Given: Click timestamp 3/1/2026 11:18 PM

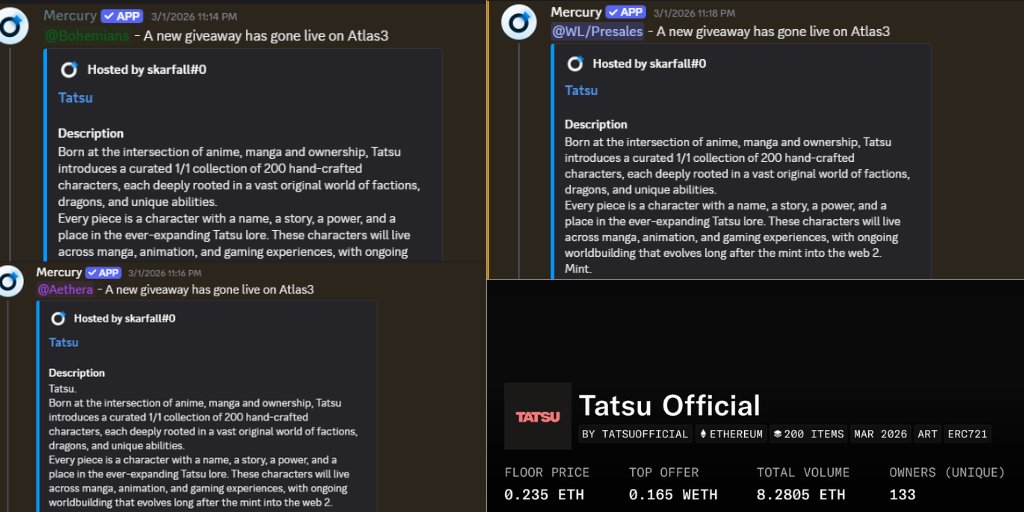Looking at the screenshot, I should coord(694,13).
